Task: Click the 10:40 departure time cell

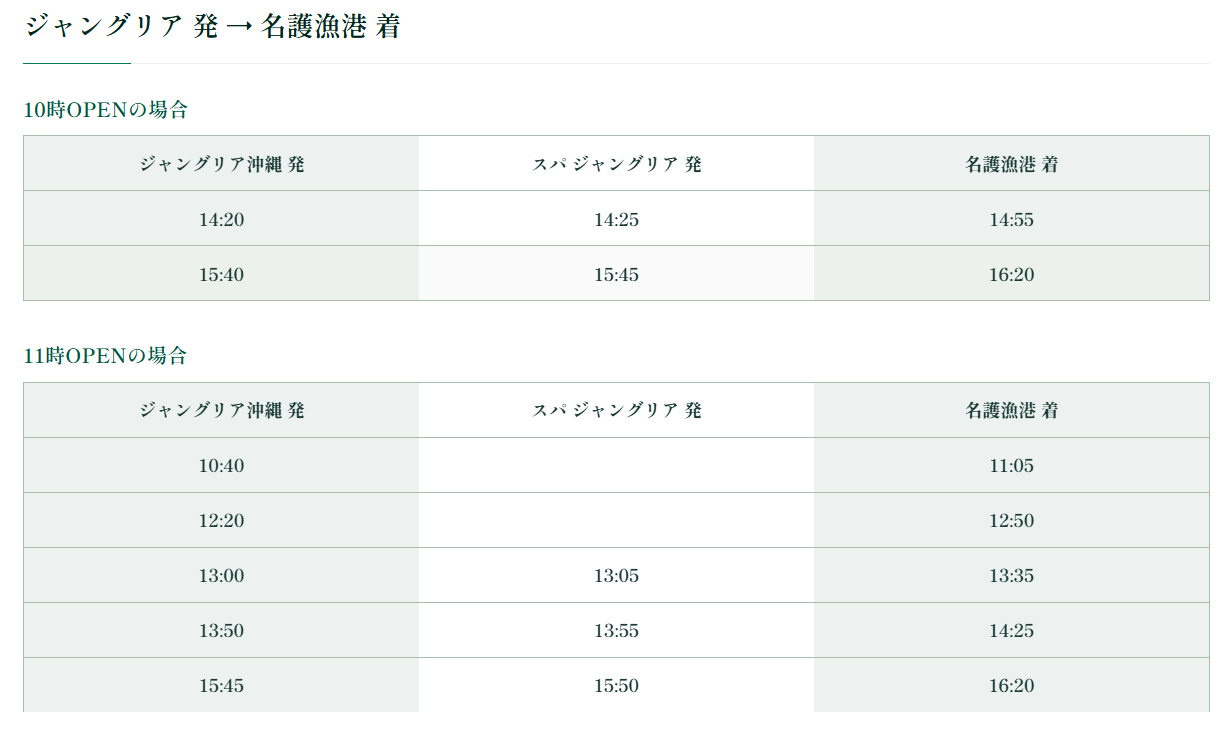Action: pos(221,466)
